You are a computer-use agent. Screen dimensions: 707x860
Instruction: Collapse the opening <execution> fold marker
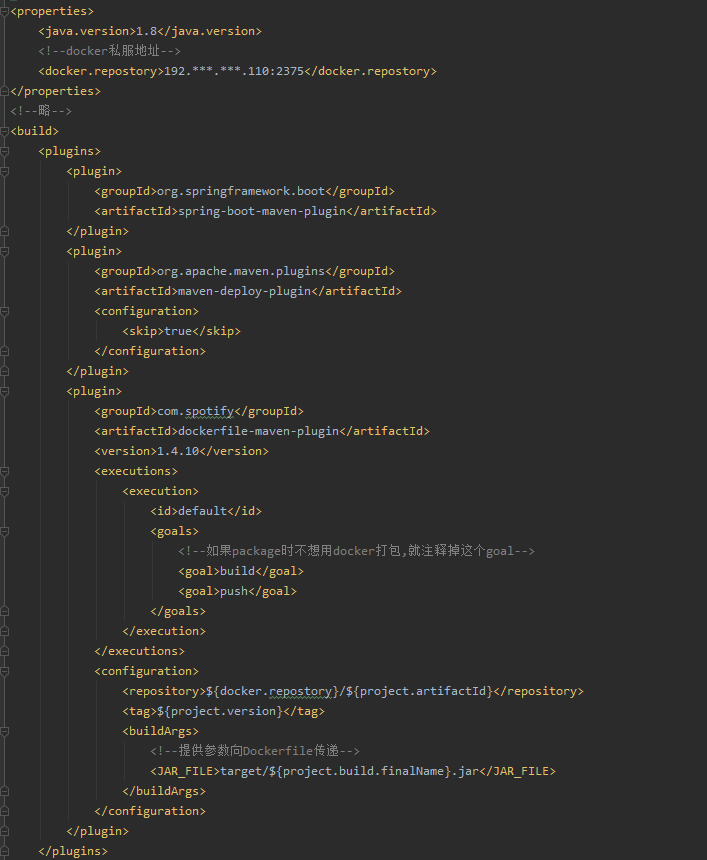[4, 491]
